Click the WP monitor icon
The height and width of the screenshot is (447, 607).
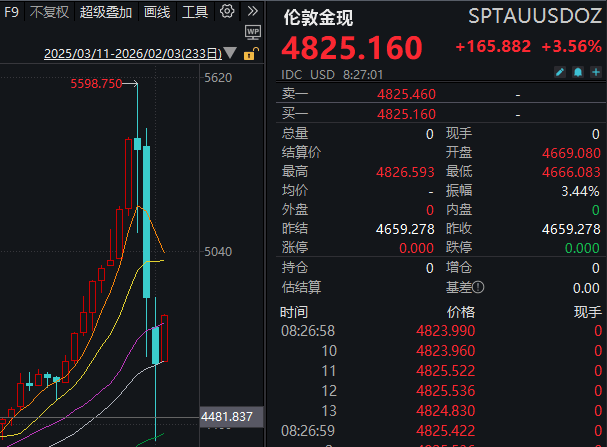coord(252,33)
